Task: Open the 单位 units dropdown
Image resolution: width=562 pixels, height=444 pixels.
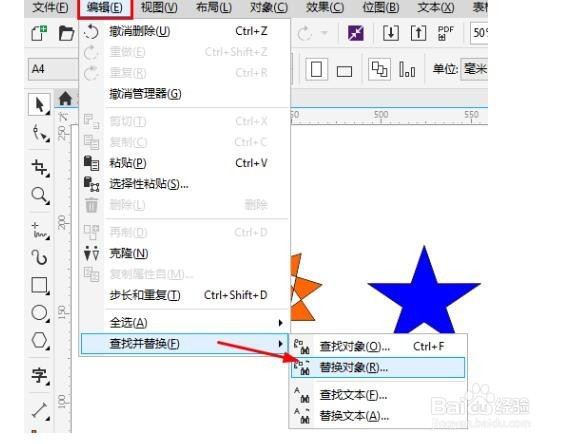Action: [474, 69]
